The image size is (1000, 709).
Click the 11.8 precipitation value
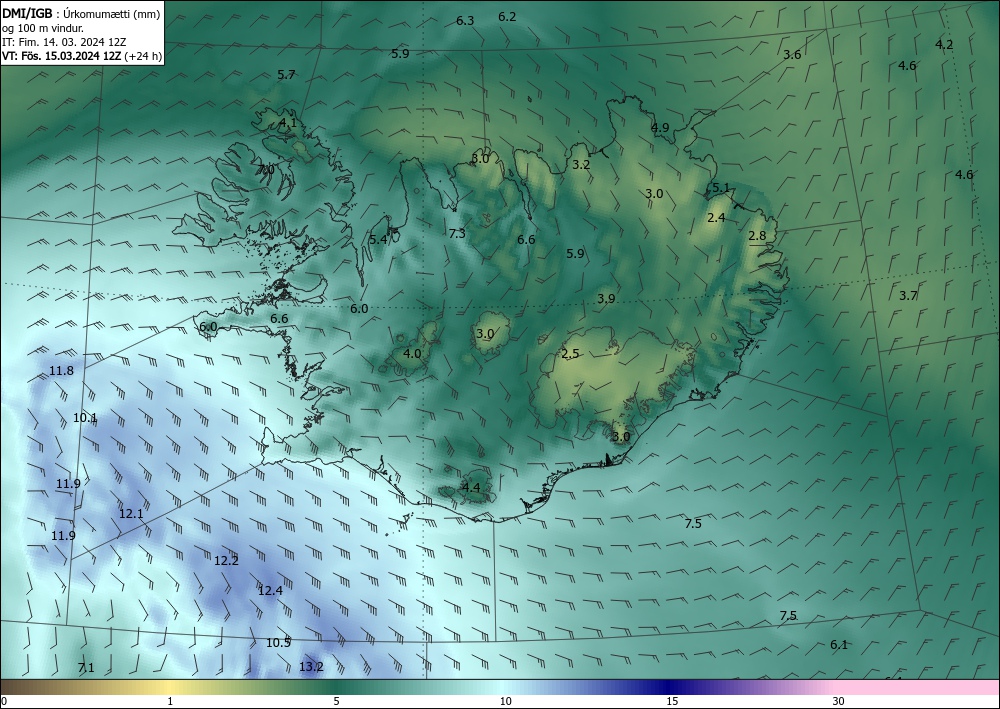click(61, 370)
